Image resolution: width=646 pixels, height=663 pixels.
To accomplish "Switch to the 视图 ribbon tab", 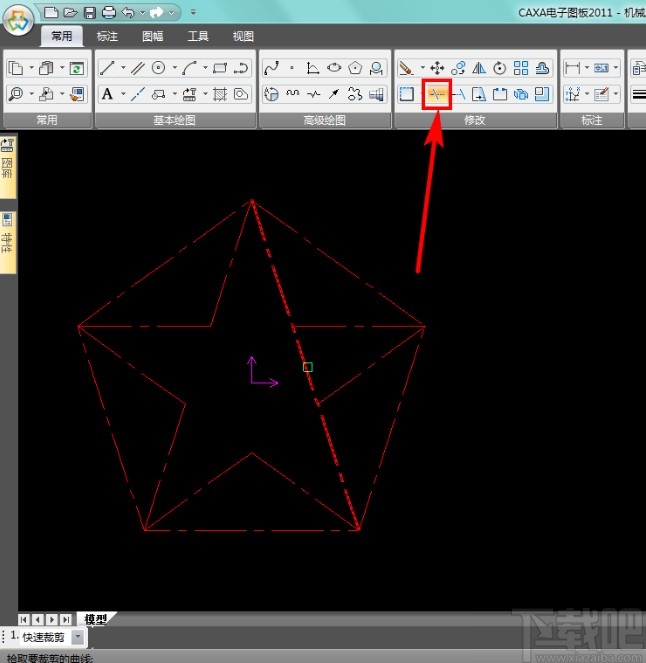I will tap(243, 36).
